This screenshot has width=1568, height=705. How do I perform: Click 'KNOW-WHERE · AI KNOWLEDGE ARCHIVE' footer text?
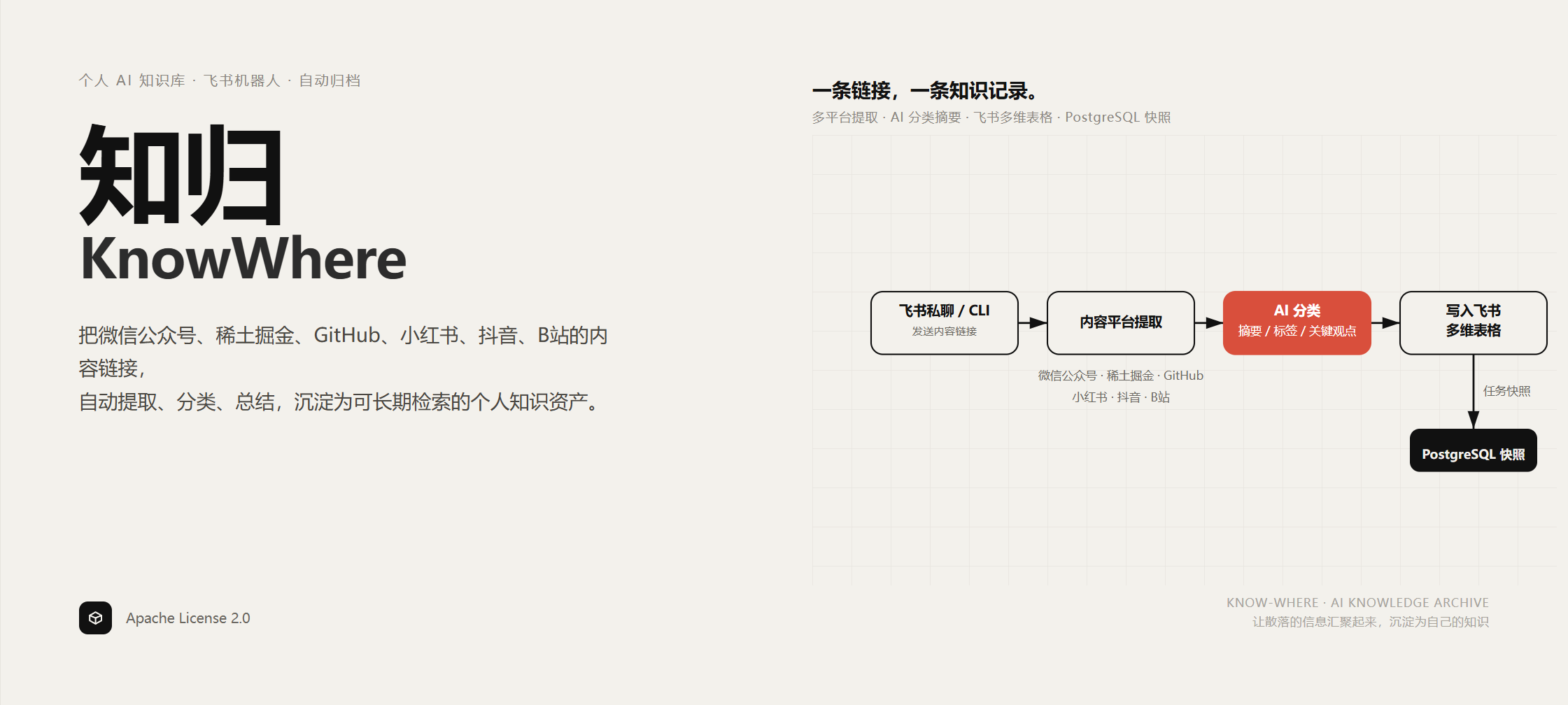tap(1357, 603)
